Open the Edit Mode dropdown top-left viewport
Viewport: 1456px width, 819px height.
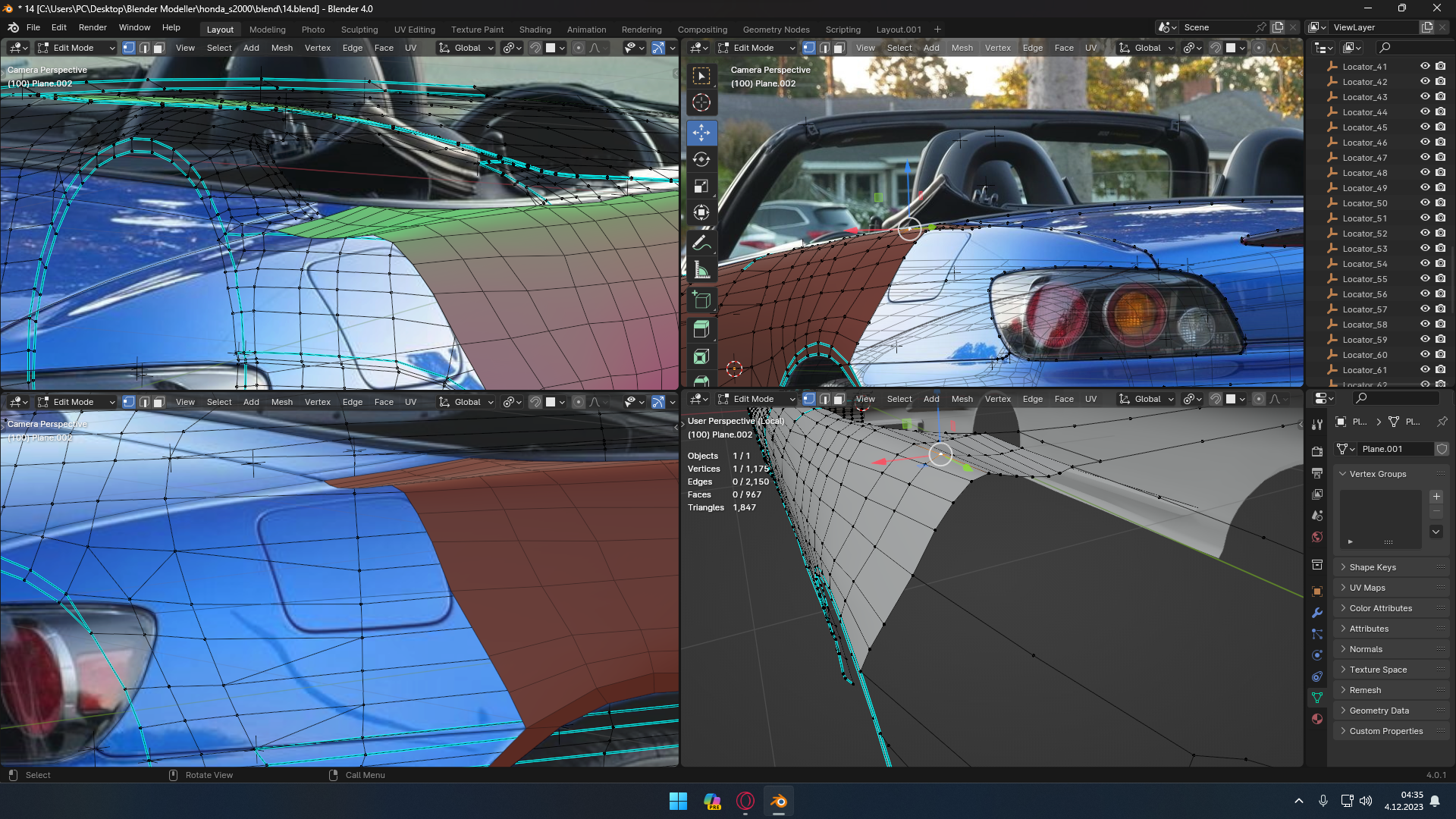[x=76, y=48]
